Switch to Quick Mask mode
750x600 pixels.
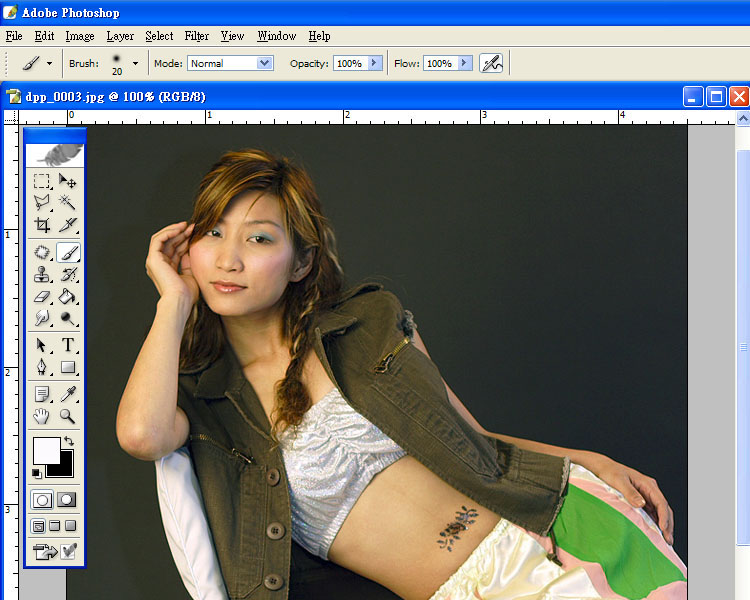point(67,499)
